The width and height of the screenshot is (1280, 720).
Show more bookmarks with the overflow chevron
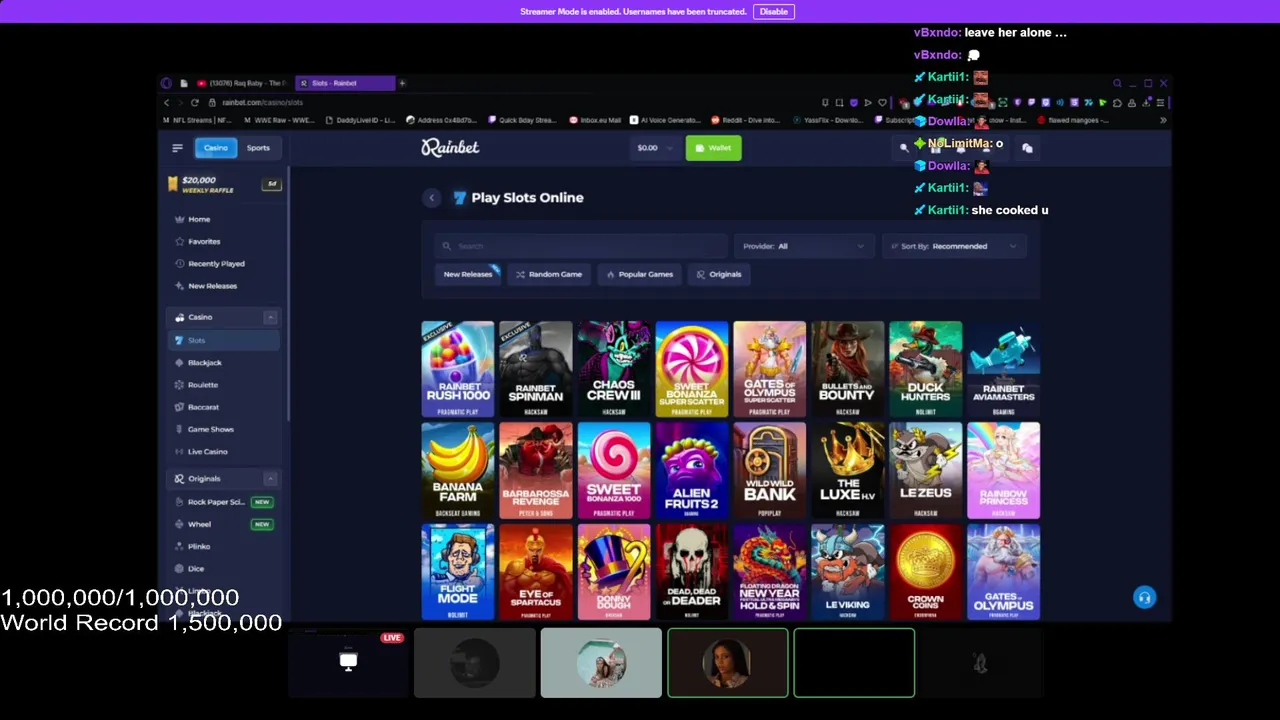pos(1163,120)
